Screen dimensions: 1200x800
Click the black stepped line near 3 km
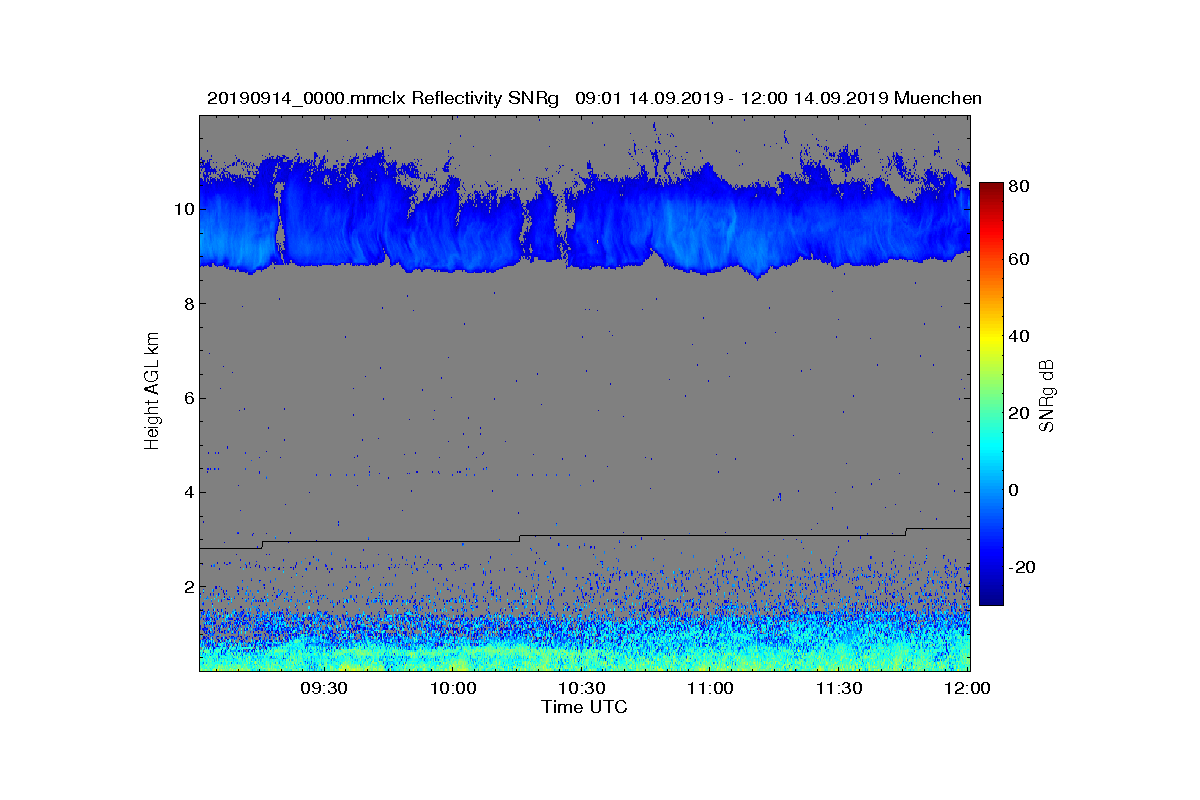tap(584, 536)
